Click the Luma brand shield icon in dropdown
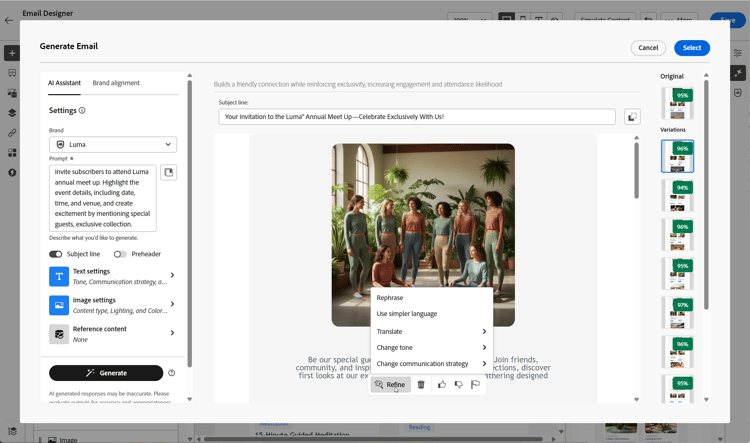The image size is (750, 443). pos(60,144)
